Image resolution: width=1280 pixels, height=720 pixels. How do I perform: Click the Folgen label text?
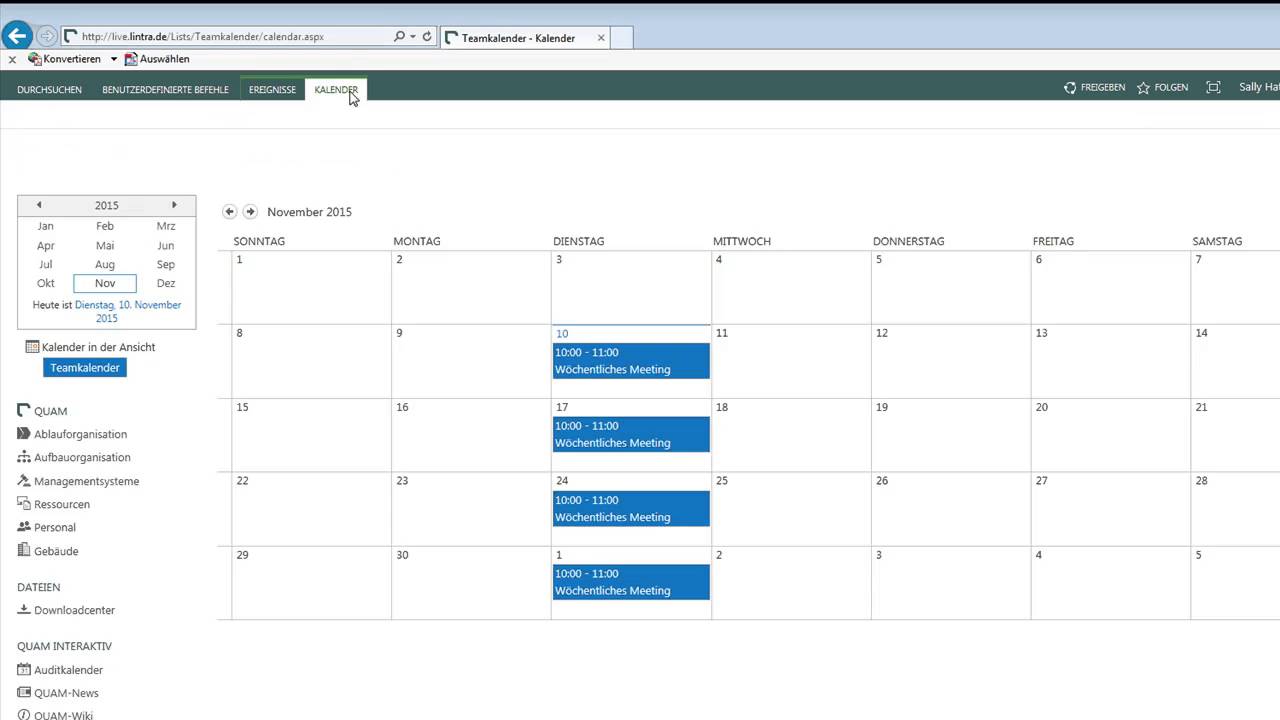pos(1171,88)
